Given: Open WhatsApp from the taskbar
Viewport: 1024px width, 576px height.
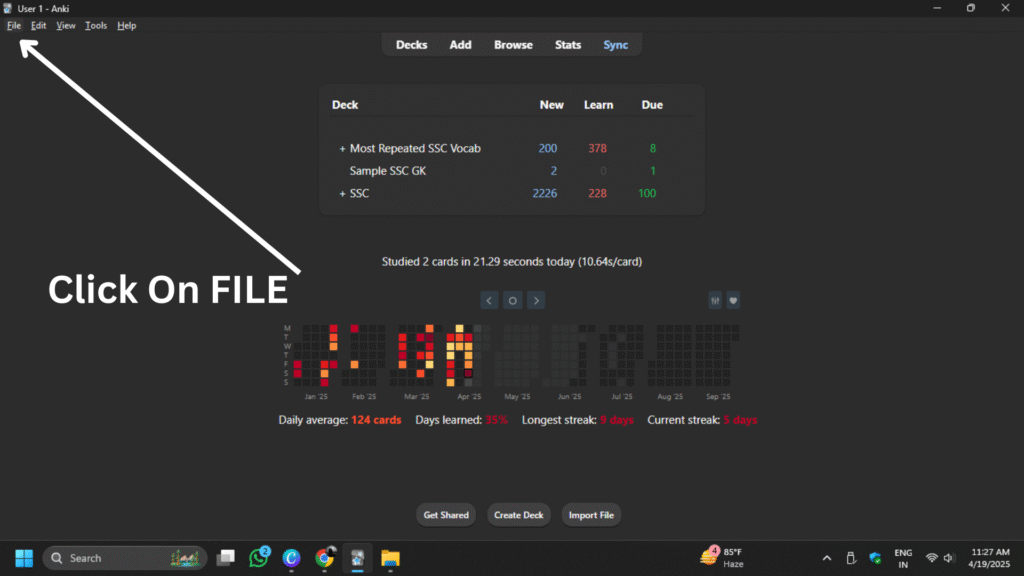Looking at the screenshot, I should 259,558.
